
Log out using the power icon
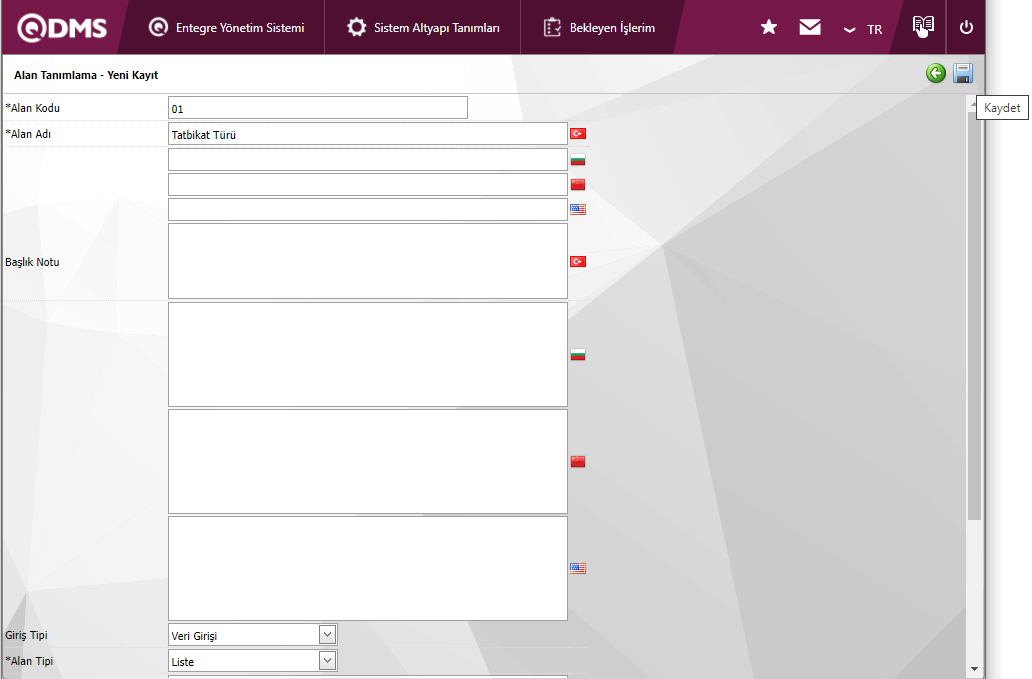pyautogui.click(x=965, y=28)
